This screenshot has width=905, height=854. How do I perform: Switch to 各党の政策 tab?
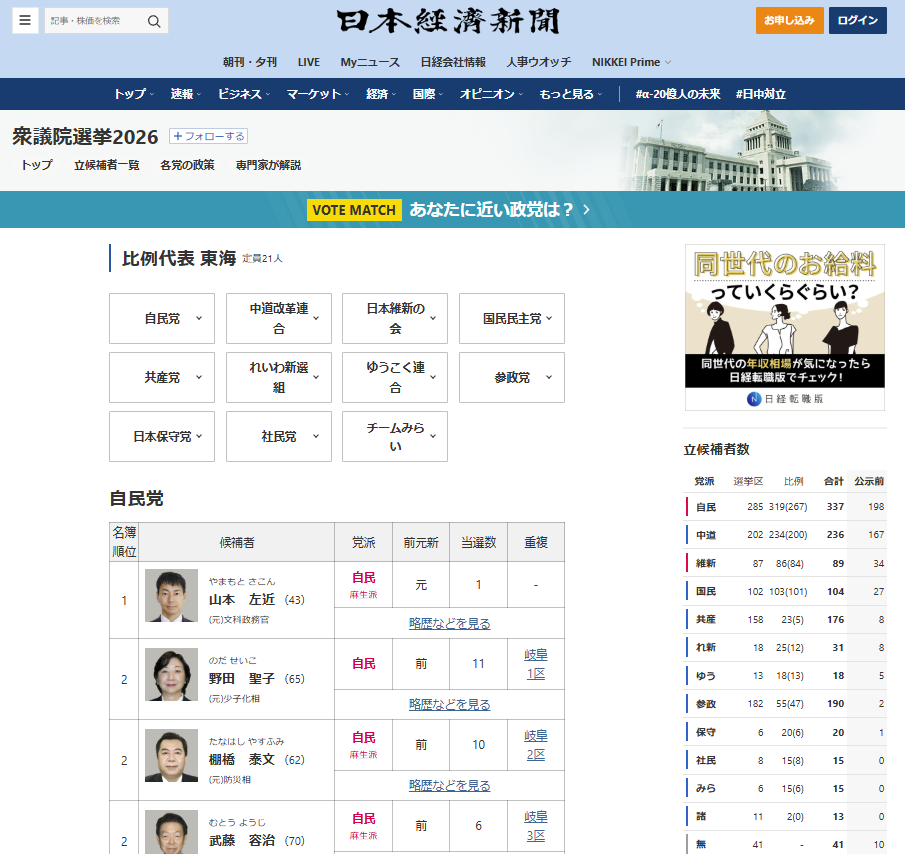click(x=187, y=165)
